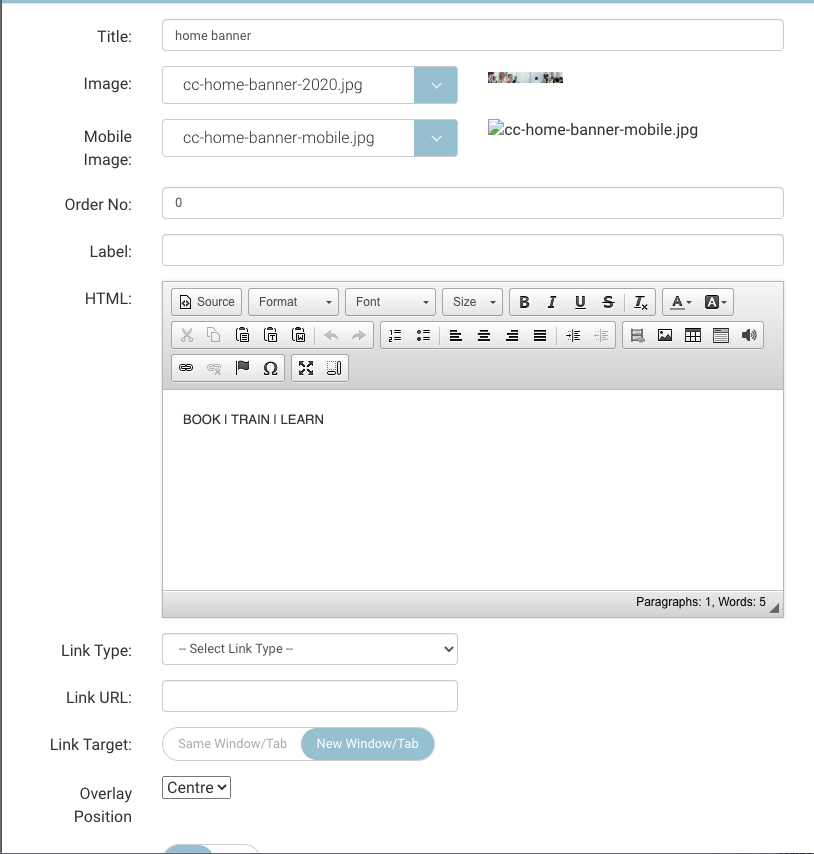The image size is (814, 854).
Task: Expand the Overlay Position Centre dropdown
Action: click(x=197, y=788)
